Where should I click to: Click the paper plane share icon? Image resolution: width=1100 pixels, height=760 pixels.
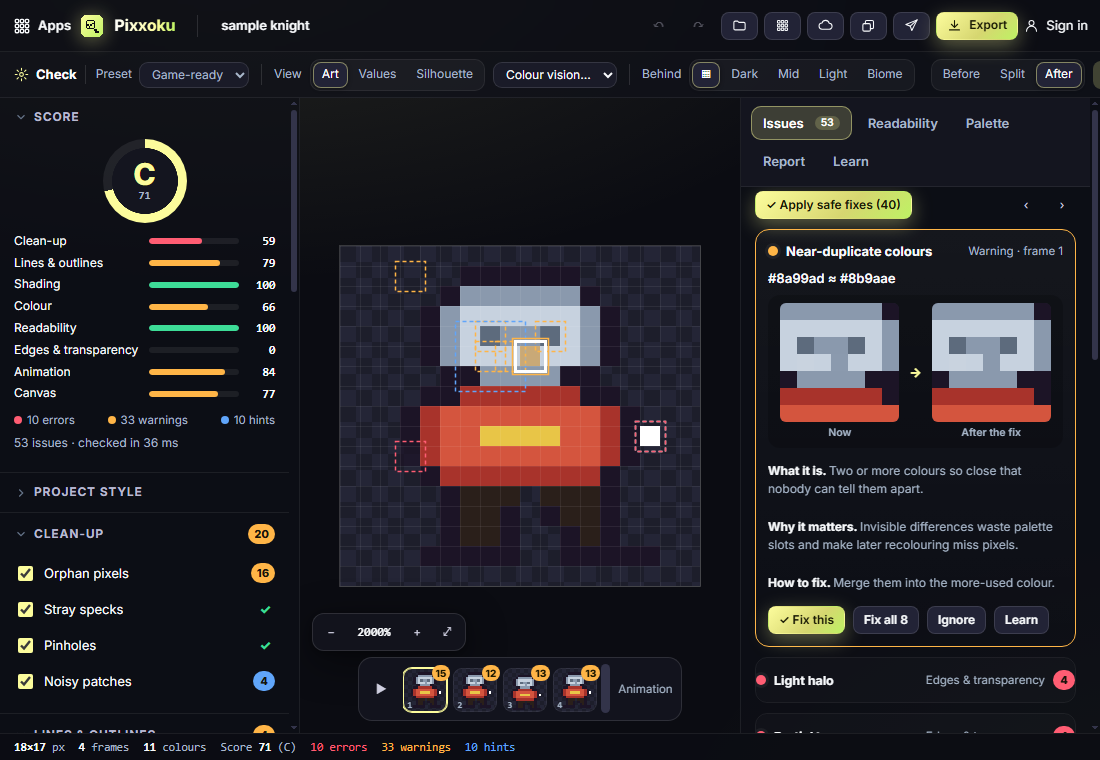[911, 26]
